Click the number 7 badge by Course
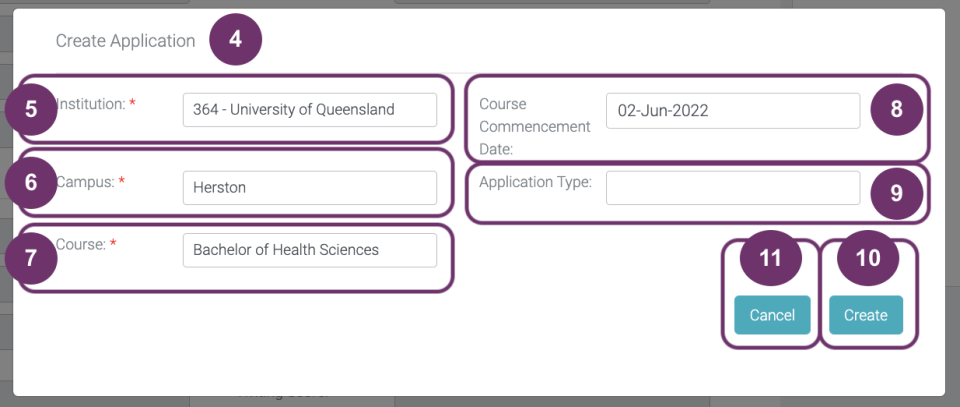The image size is (960, 407). tap(31, 257)
